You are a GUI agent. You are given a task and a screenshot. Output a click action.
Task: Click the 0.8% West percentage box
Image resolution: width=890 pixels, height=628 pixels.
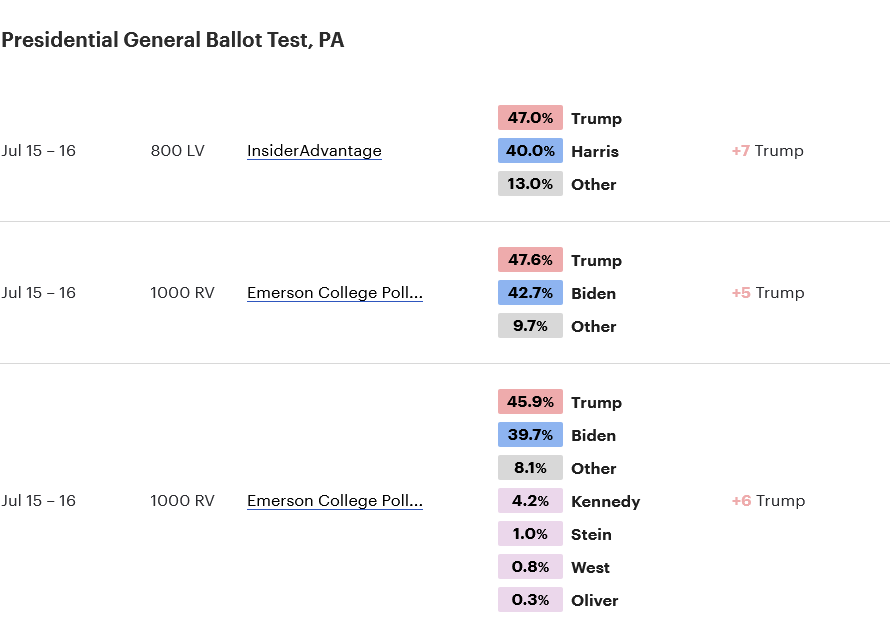[530, 566]
